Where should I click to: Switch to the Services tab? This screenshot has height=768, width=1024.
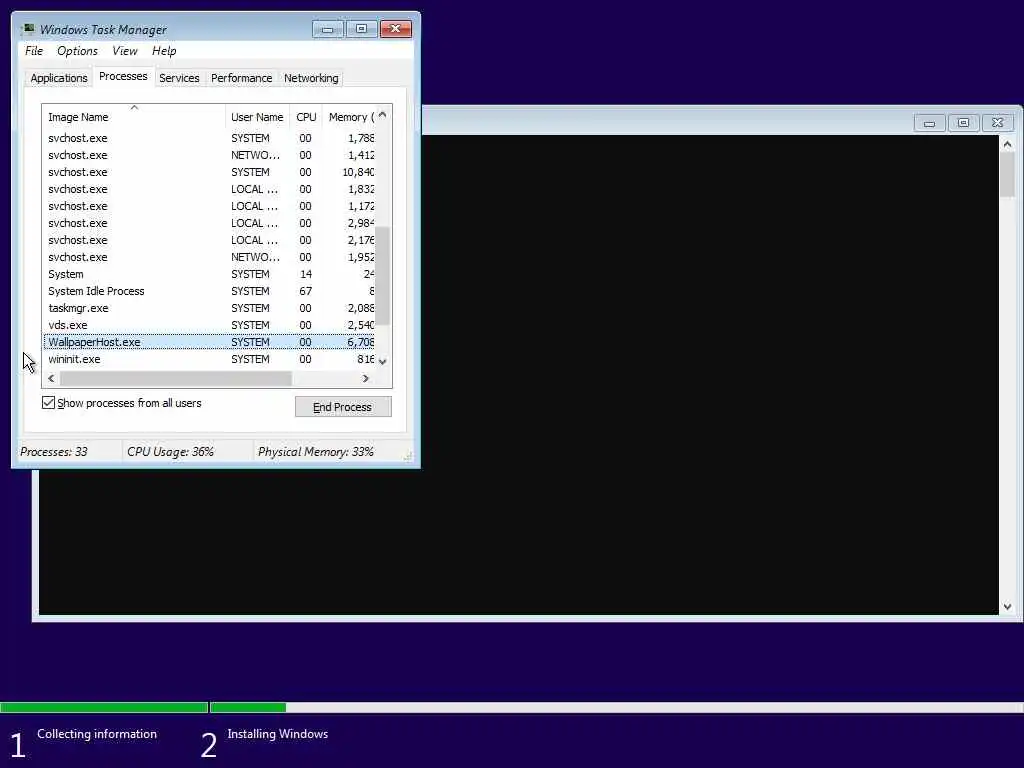179,78
